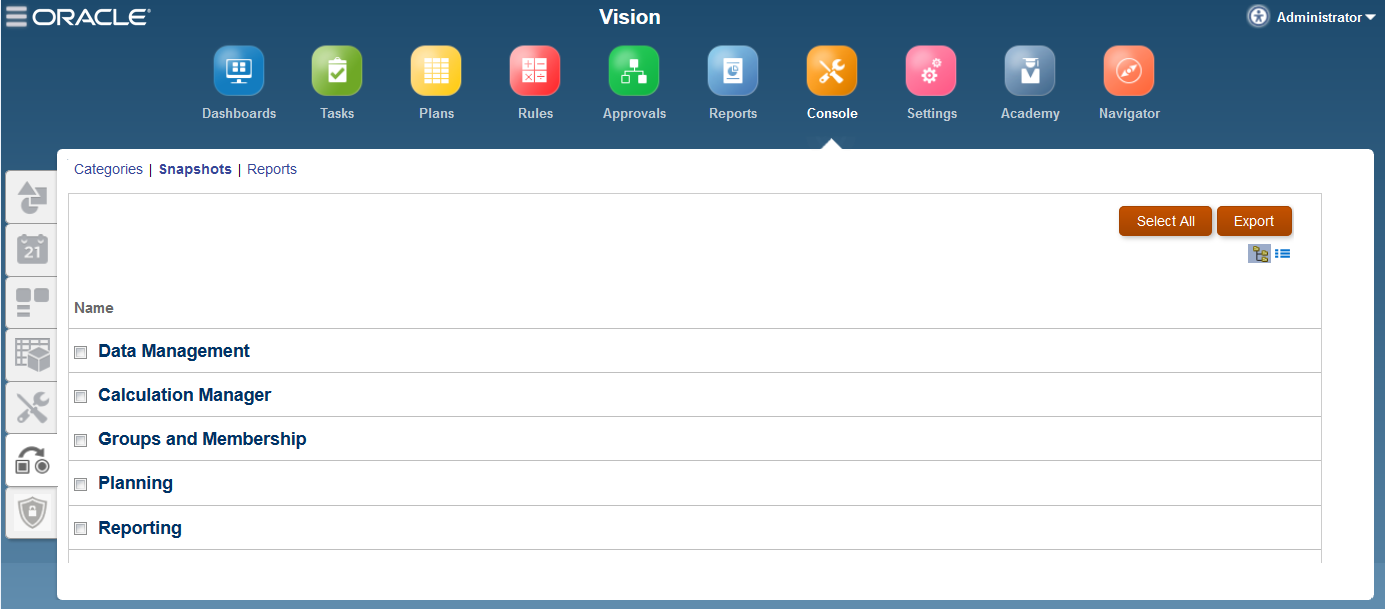Switch to the Categories tab
Image resolution: width=1385 pixels, height=609 pixels.
point(108,169)
